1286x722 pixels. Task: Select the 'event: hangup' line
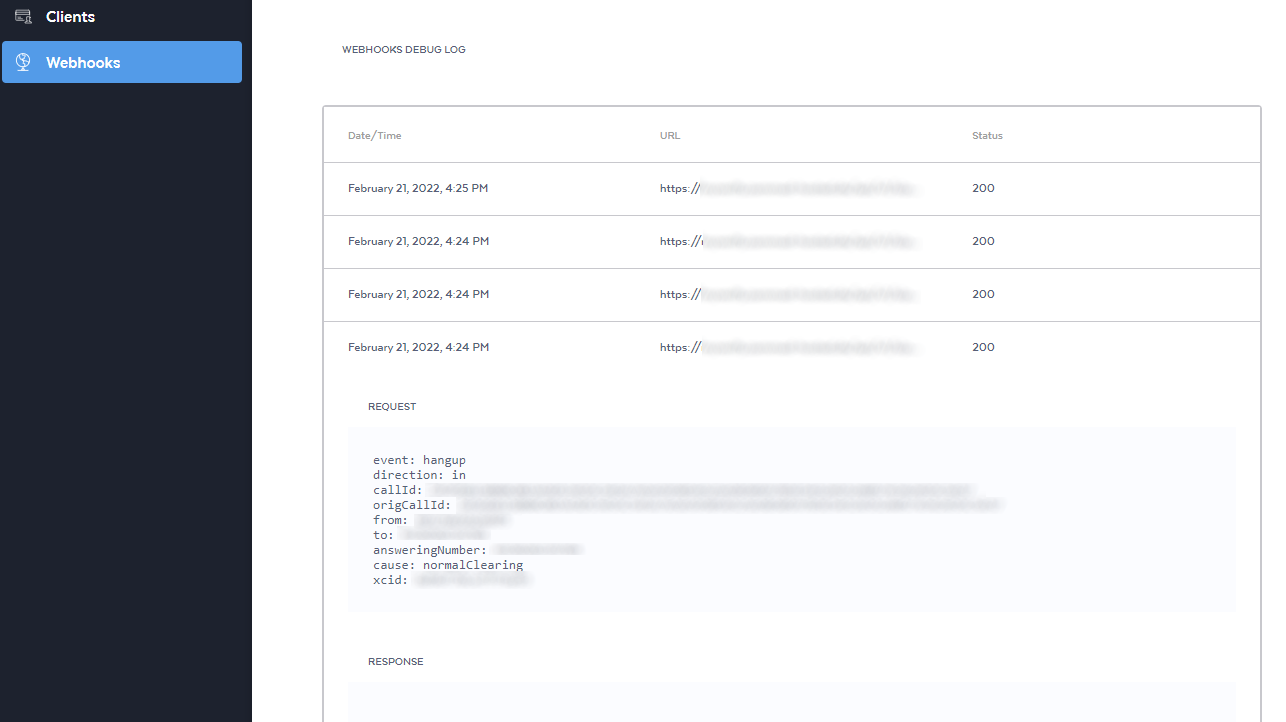pos(419,460)
